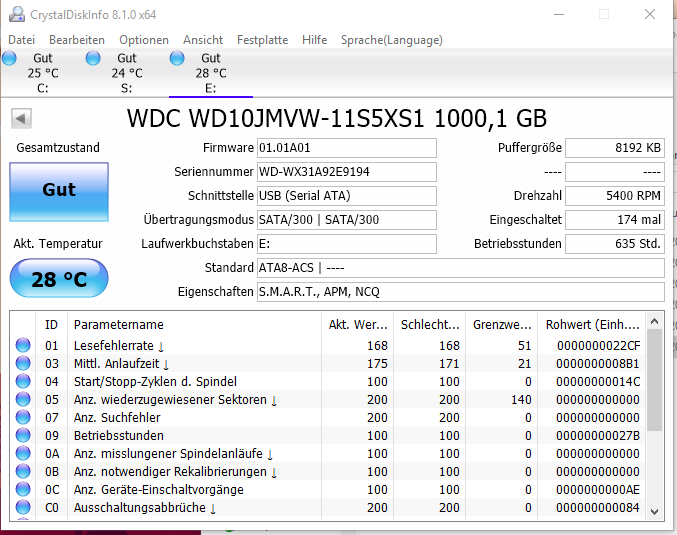This screenshot has height=535, width=677.
Task: Select Anz. Geräte-Einschaltvorgänge parameter
Action: [x=158, y=490]
